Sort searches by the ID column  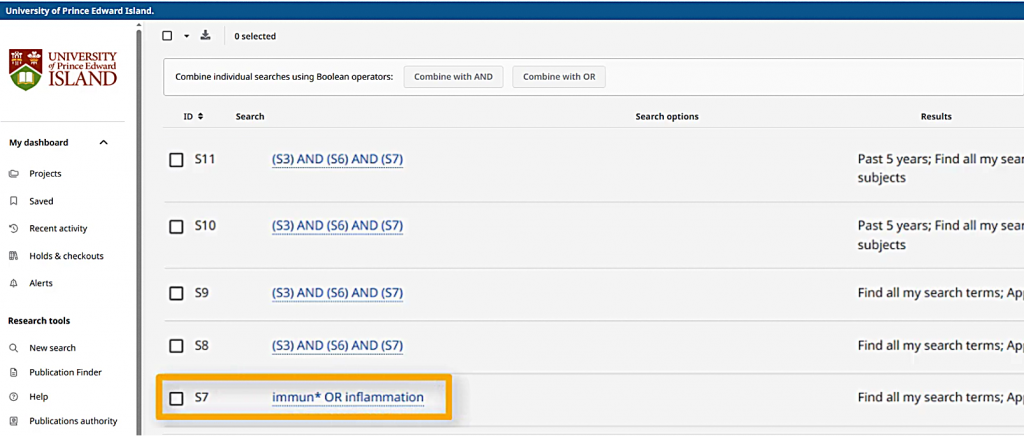[x=193, y=117]
